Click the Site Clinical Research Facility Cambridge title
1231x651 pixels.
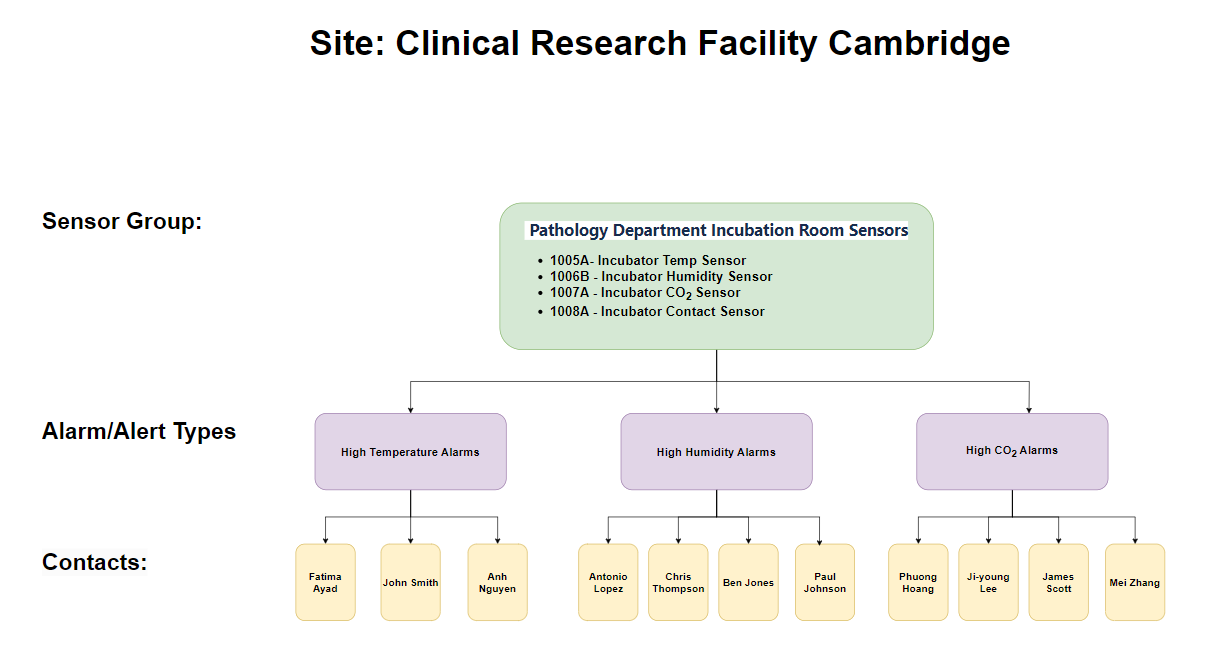click(x=659, y=44)
